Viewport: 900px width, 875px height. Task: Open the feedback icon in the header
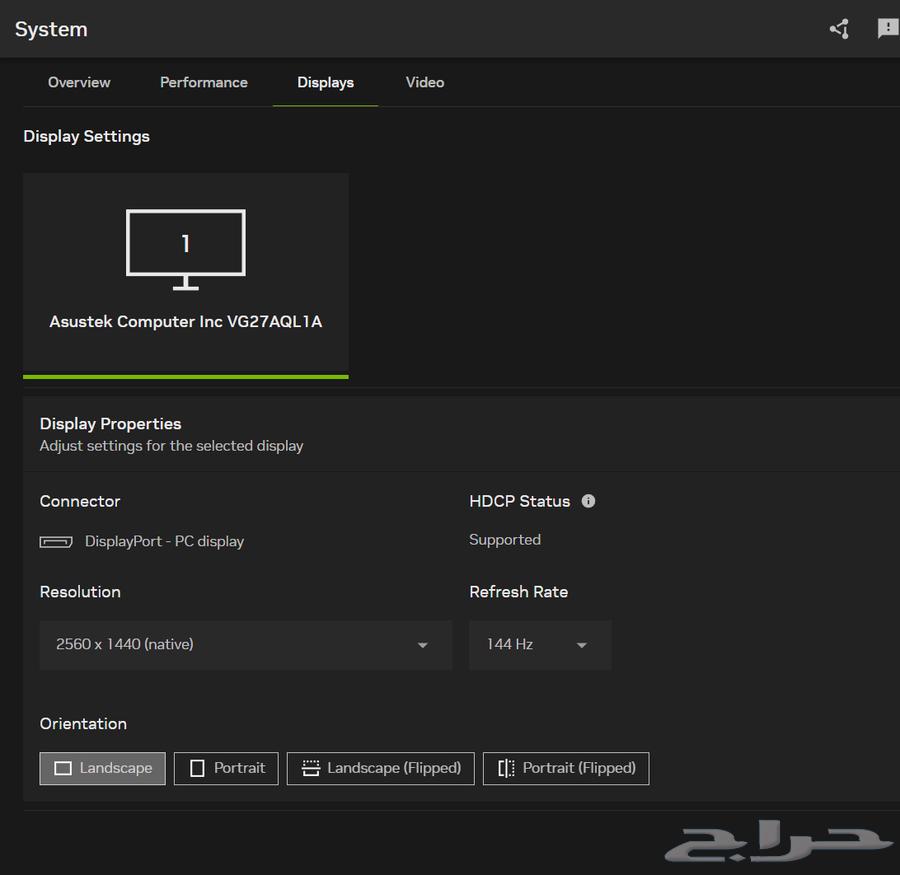coord(888,28)
